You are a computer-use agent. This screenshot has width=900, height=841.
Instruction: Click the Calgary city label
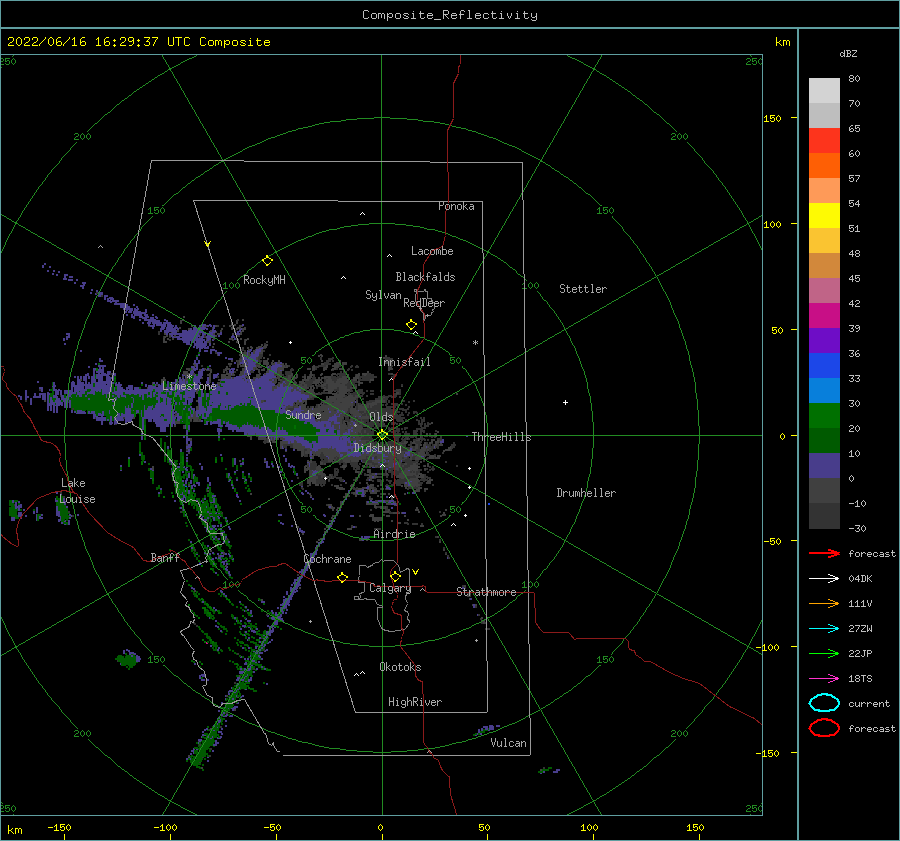pyautogui.click(x=390, y=588)
